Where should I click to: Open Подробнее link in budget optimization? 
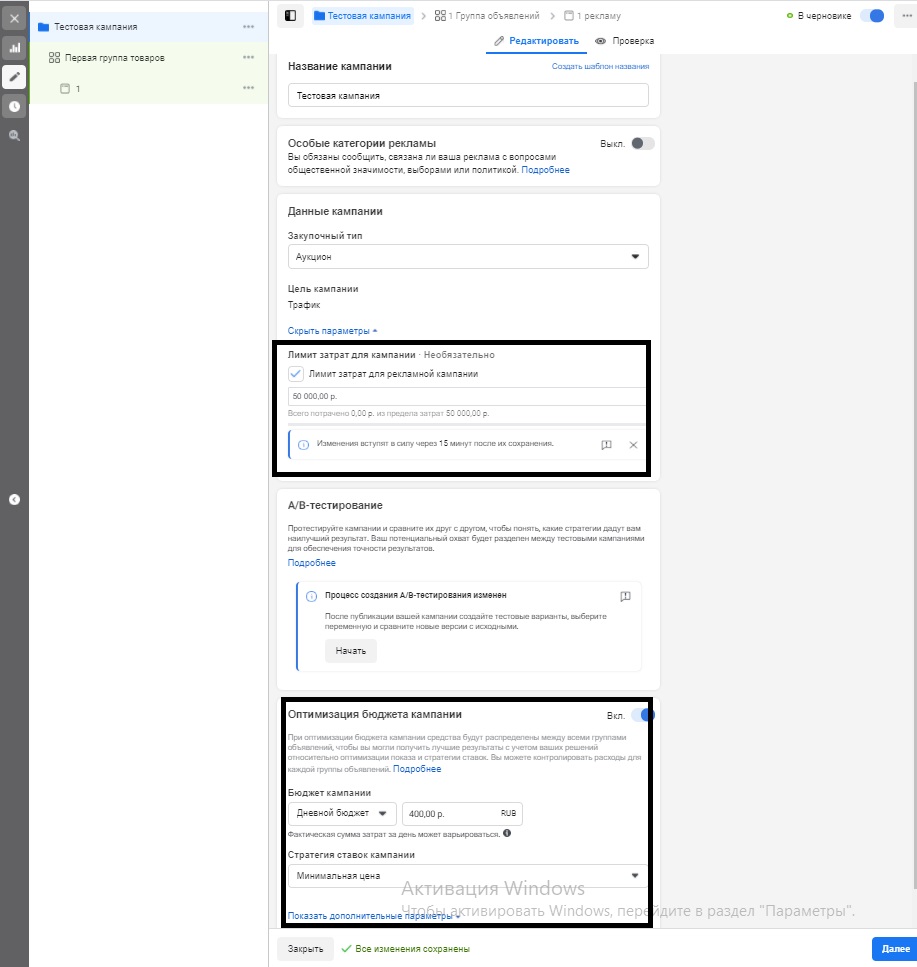point(417,769)
